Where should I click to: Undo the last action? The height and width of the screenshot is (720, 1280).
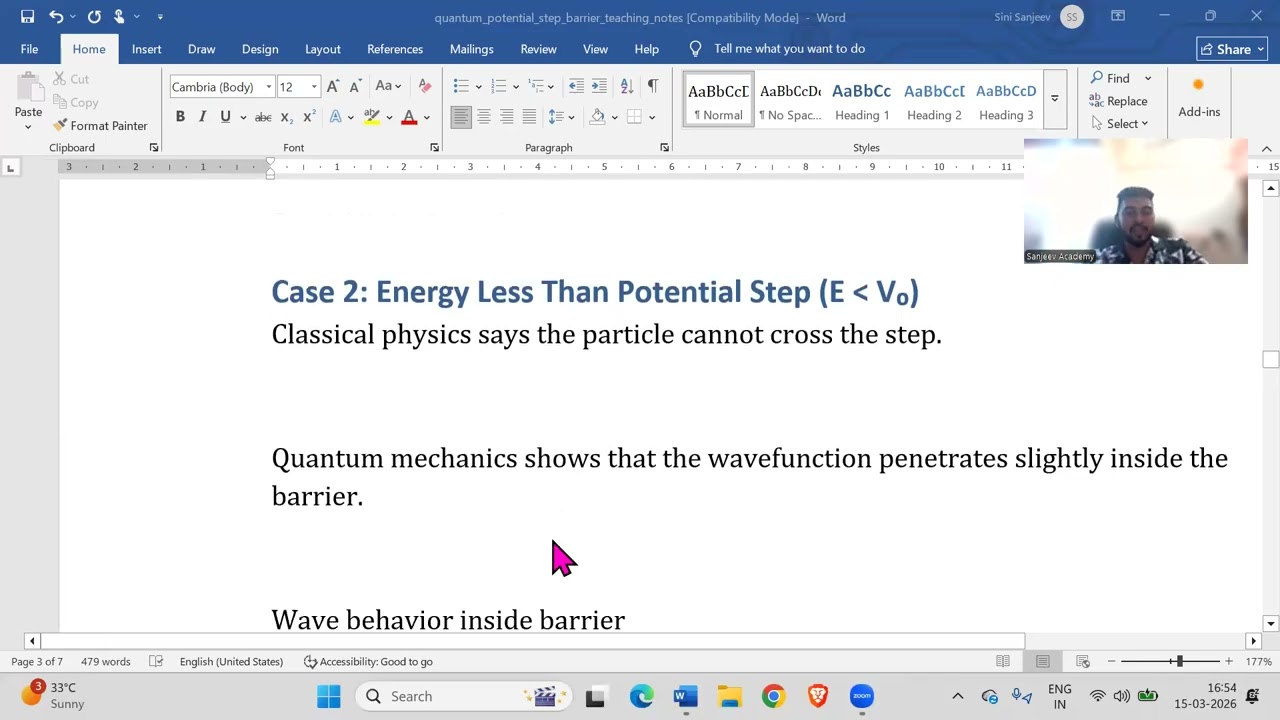click(x=56, y=16)
